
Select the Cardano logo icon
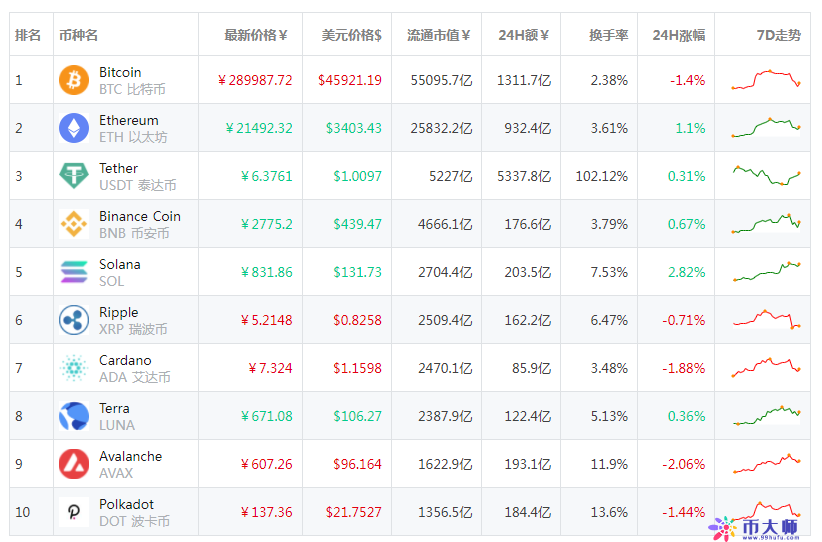pyautogui.click(x=74, y=368)
